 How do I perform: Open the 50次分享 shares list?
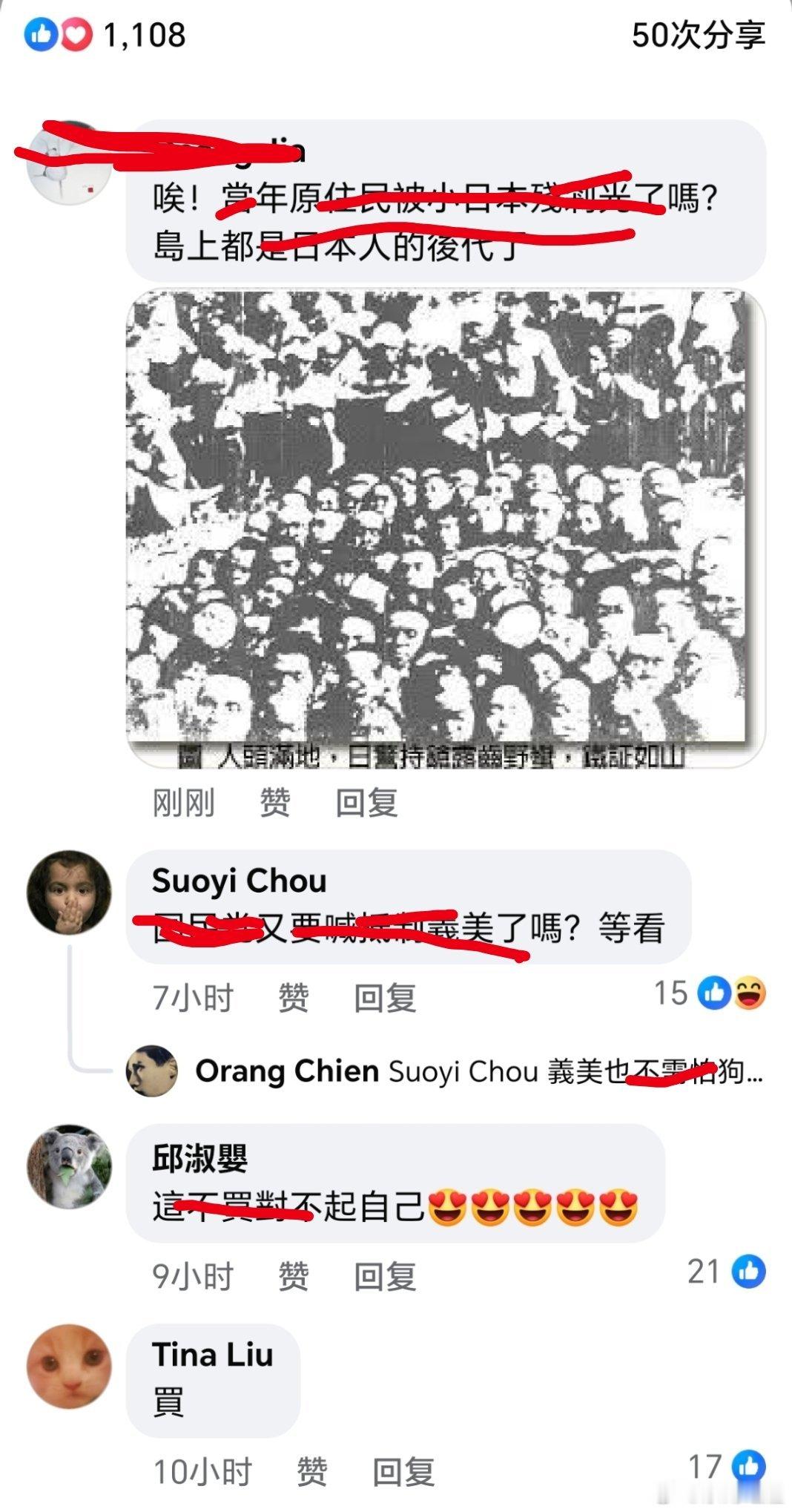tap(698, 35)
